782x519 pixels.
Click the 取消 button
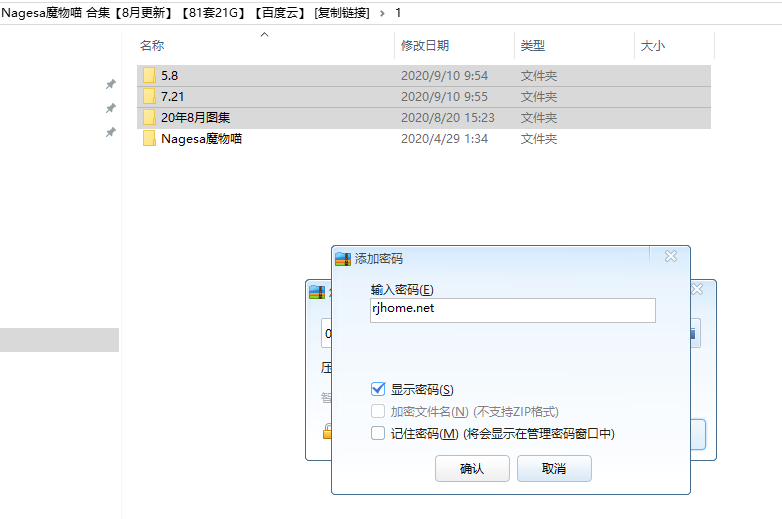(553, 468)
